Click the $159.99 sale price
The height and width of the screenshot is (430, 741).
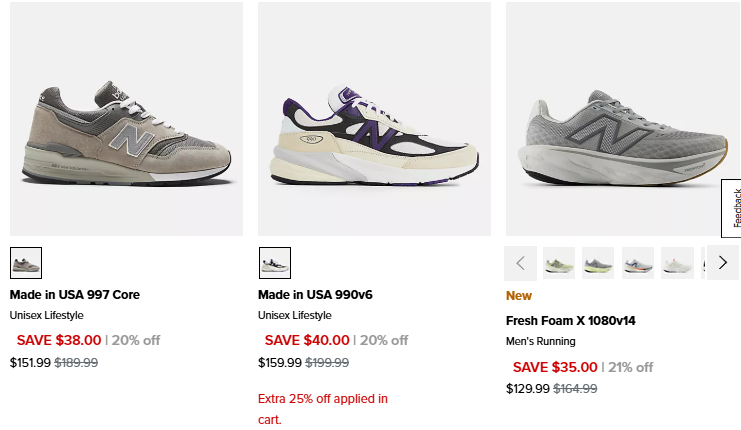(x=278, y=363)
